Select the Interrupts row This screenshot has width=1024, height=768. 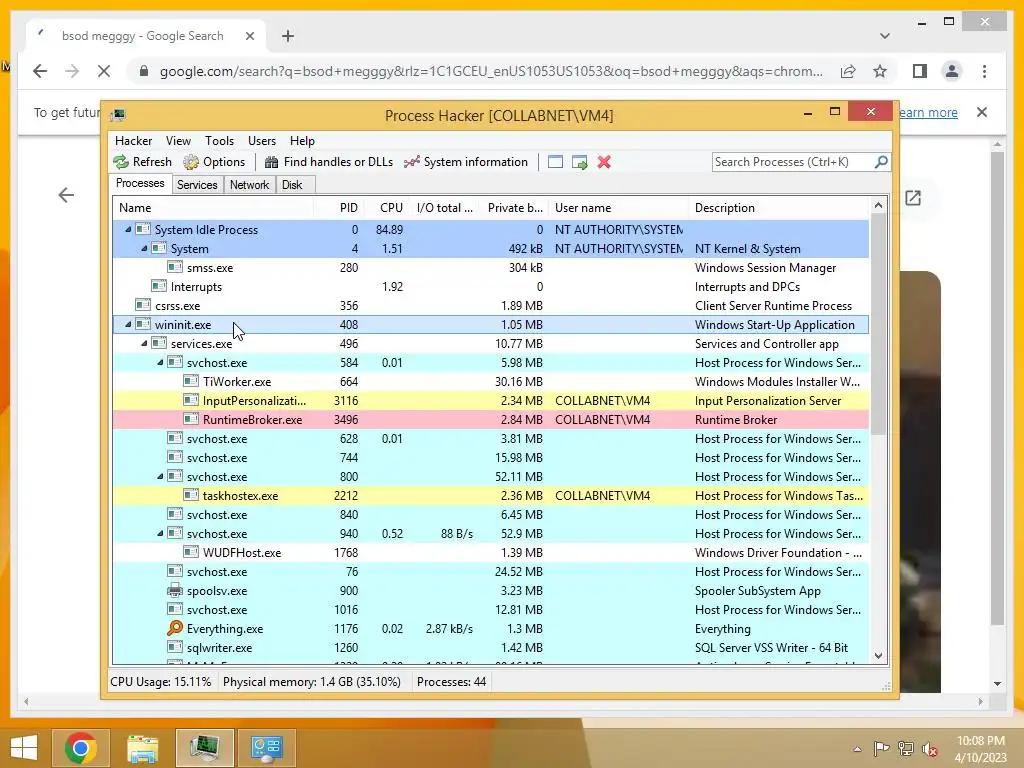[491, 287]
